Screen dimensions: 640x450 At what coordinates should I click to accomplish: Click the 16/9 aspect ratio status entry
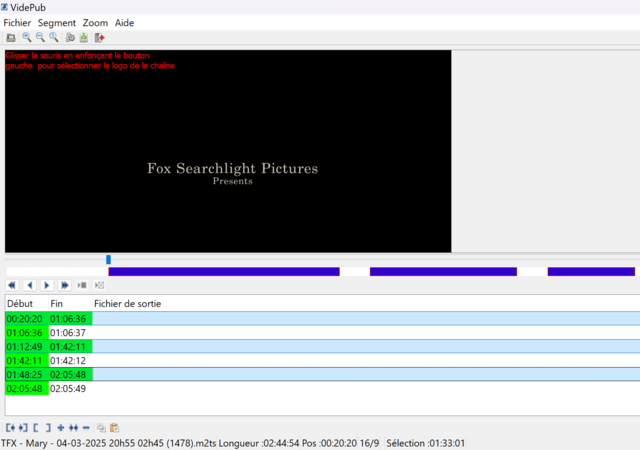coord(369,443)
